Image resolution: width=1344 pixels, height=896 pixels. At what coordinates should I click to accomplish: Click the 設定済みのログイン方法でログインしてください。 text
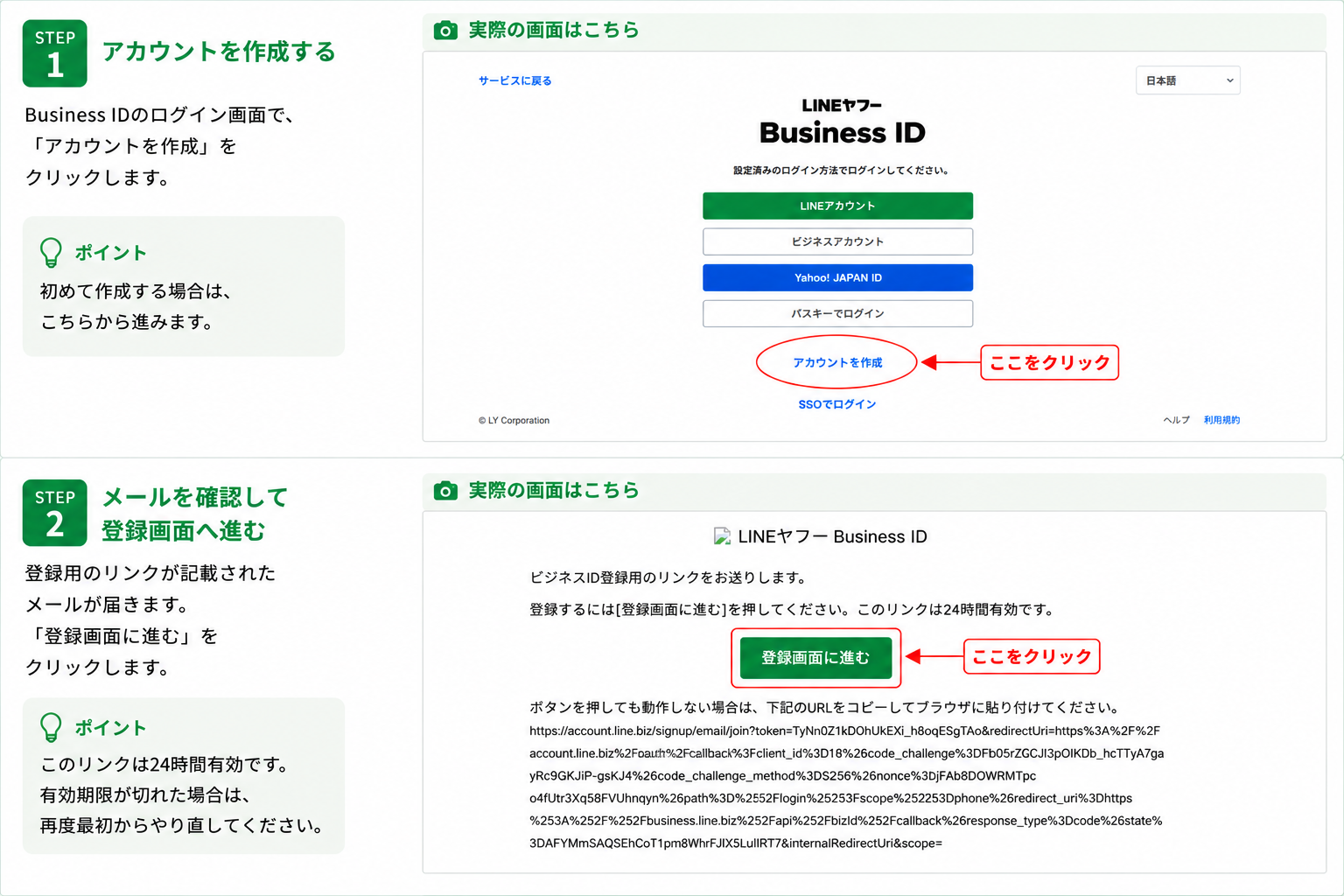[x=841, y=171]
